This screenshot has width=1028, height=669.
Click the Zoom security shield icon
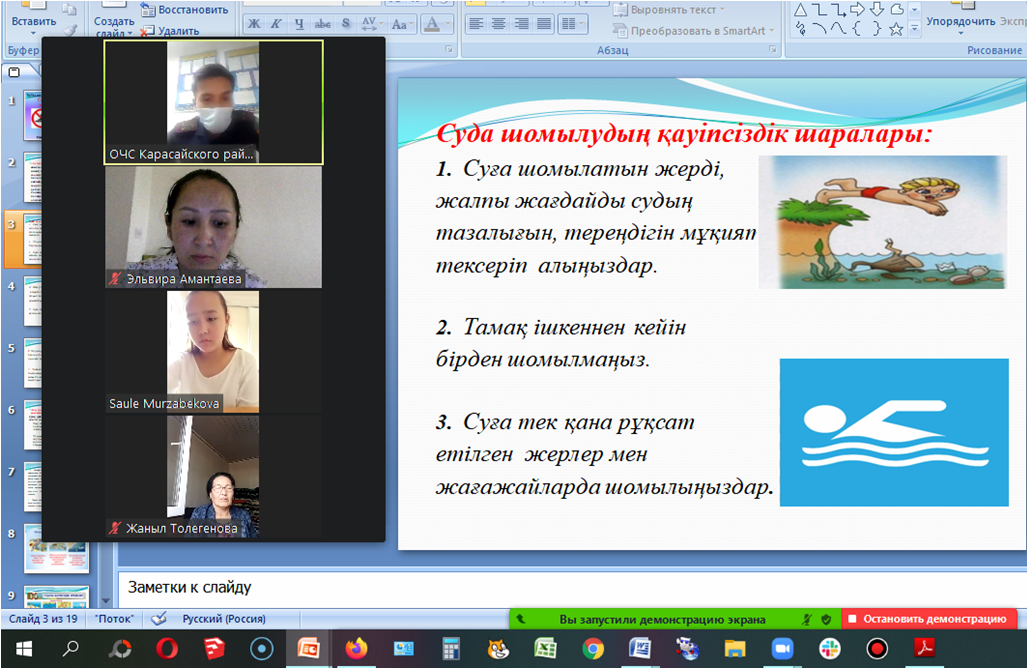pos(826,619)
